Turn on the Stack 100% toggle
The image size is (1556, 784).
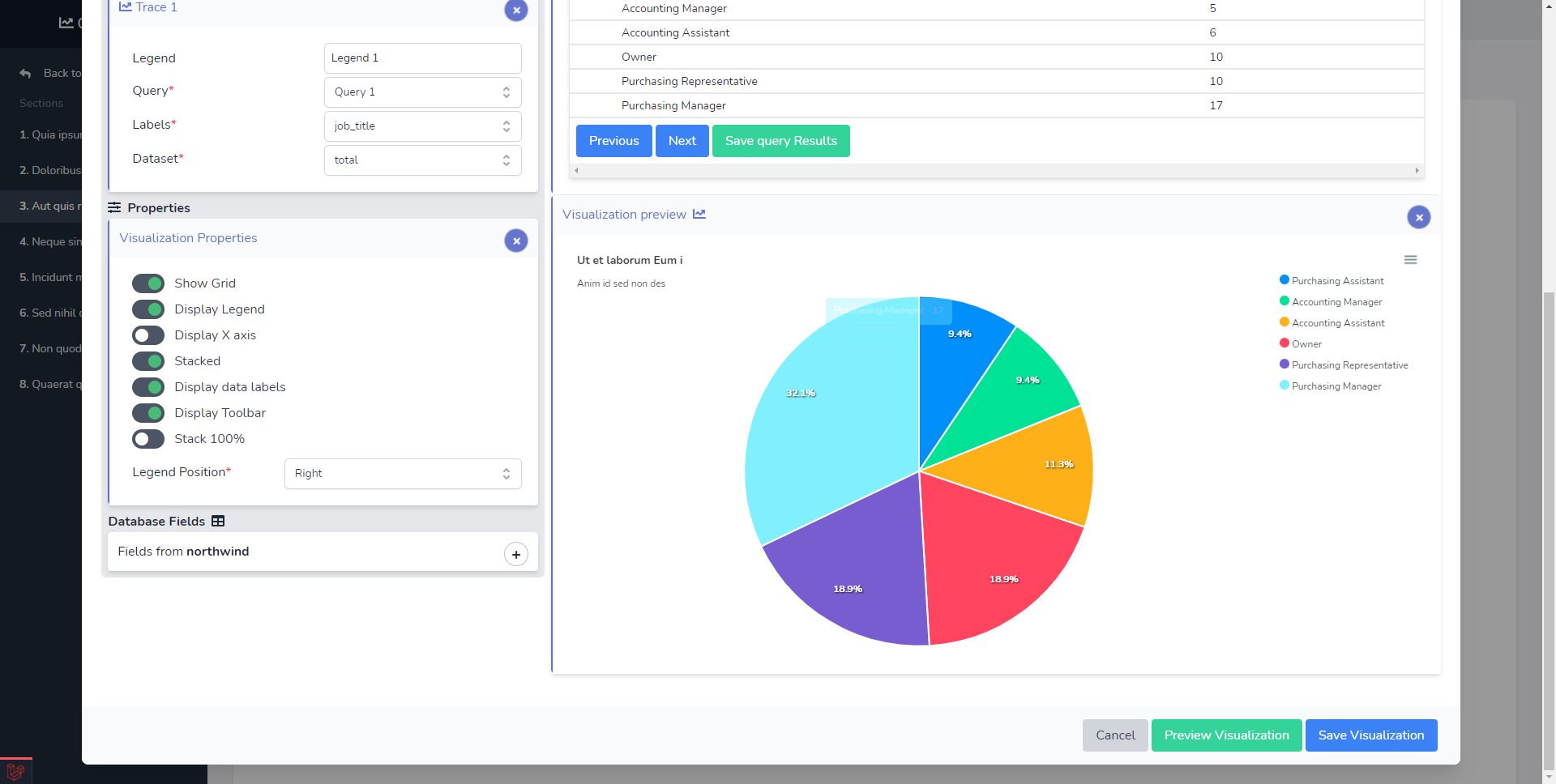pos(148,439)
